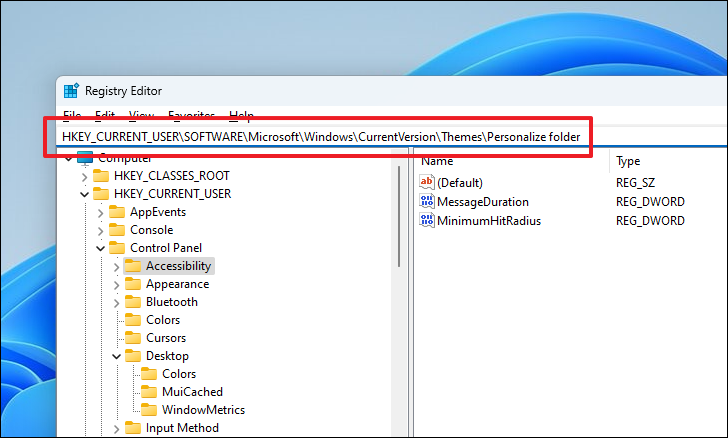This screenshot has width=728, height=438.
Task: Expand the Appearance key
Action: point(116,285)
